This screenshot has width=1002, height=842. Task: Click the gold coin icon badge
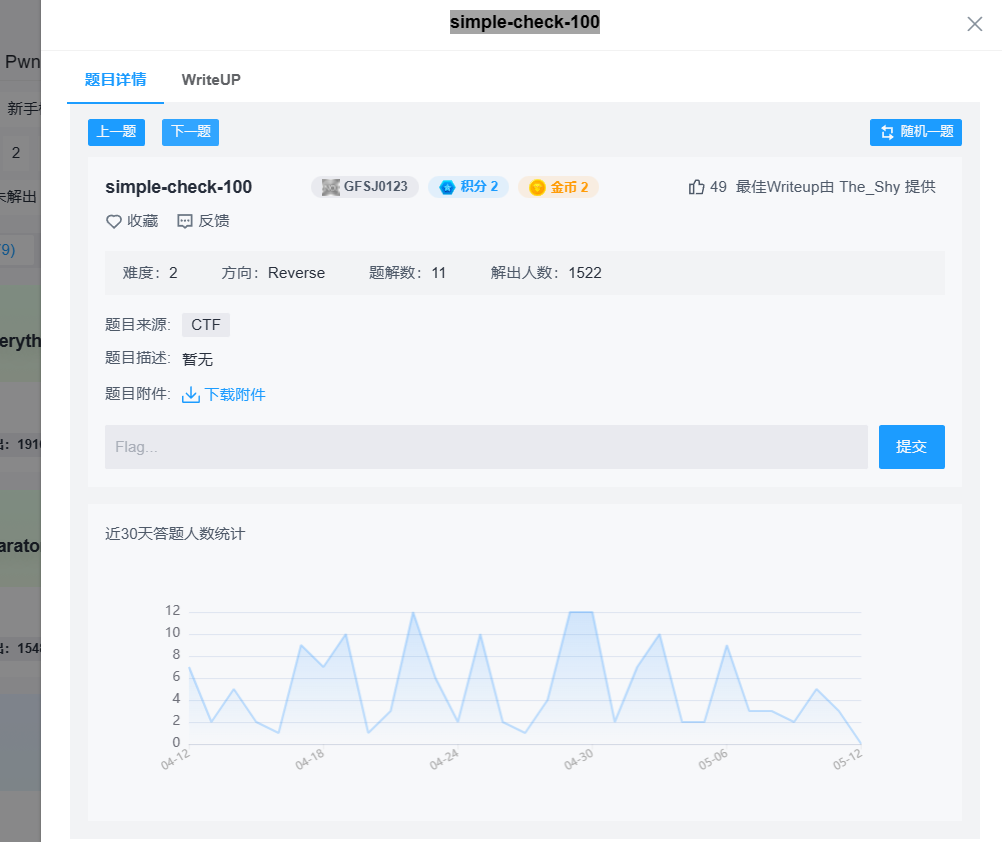tap(538, 187)
